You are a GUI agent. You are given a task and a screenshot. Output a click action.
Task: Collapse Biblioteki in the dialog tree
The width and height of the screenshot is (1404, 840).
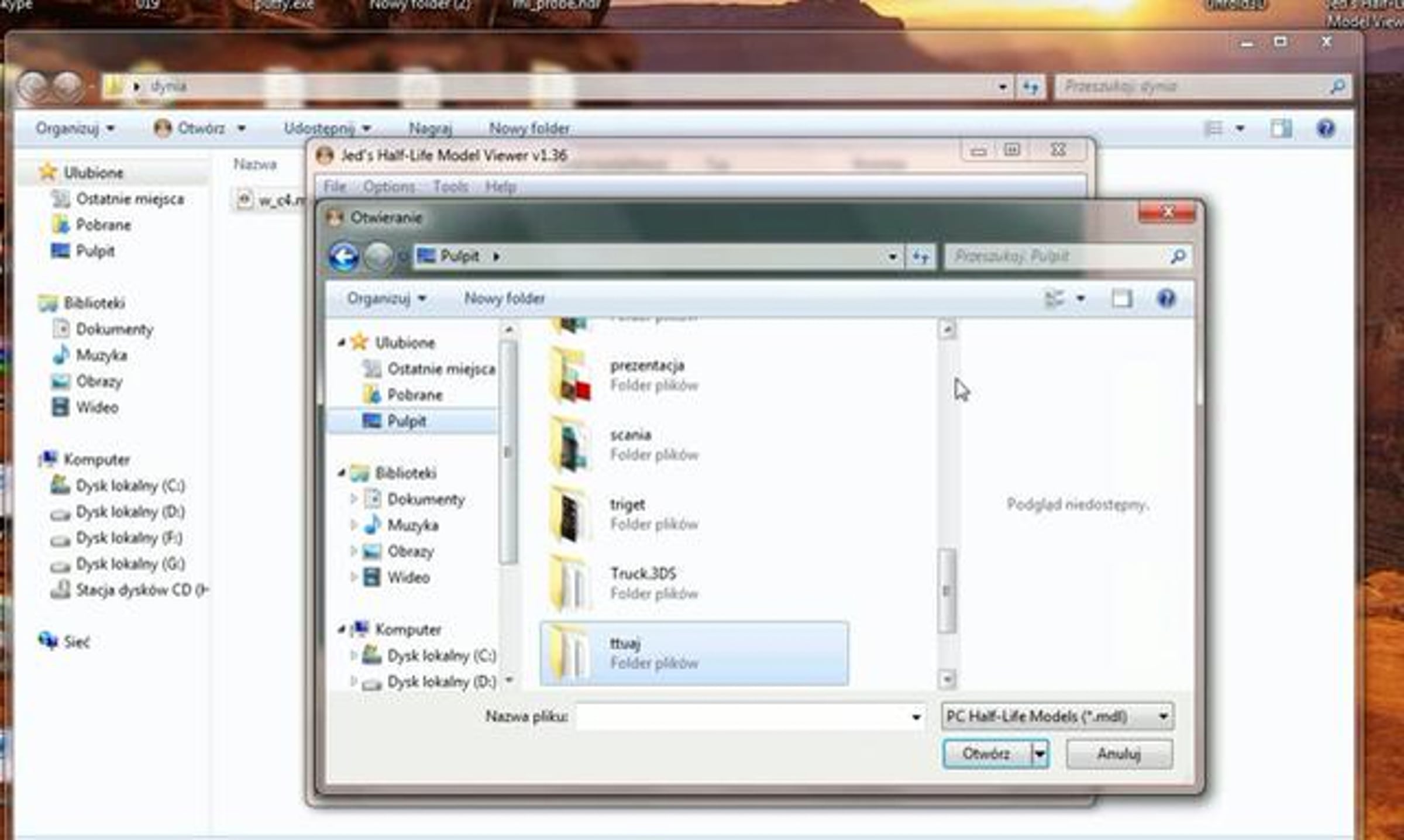point(341,473)
